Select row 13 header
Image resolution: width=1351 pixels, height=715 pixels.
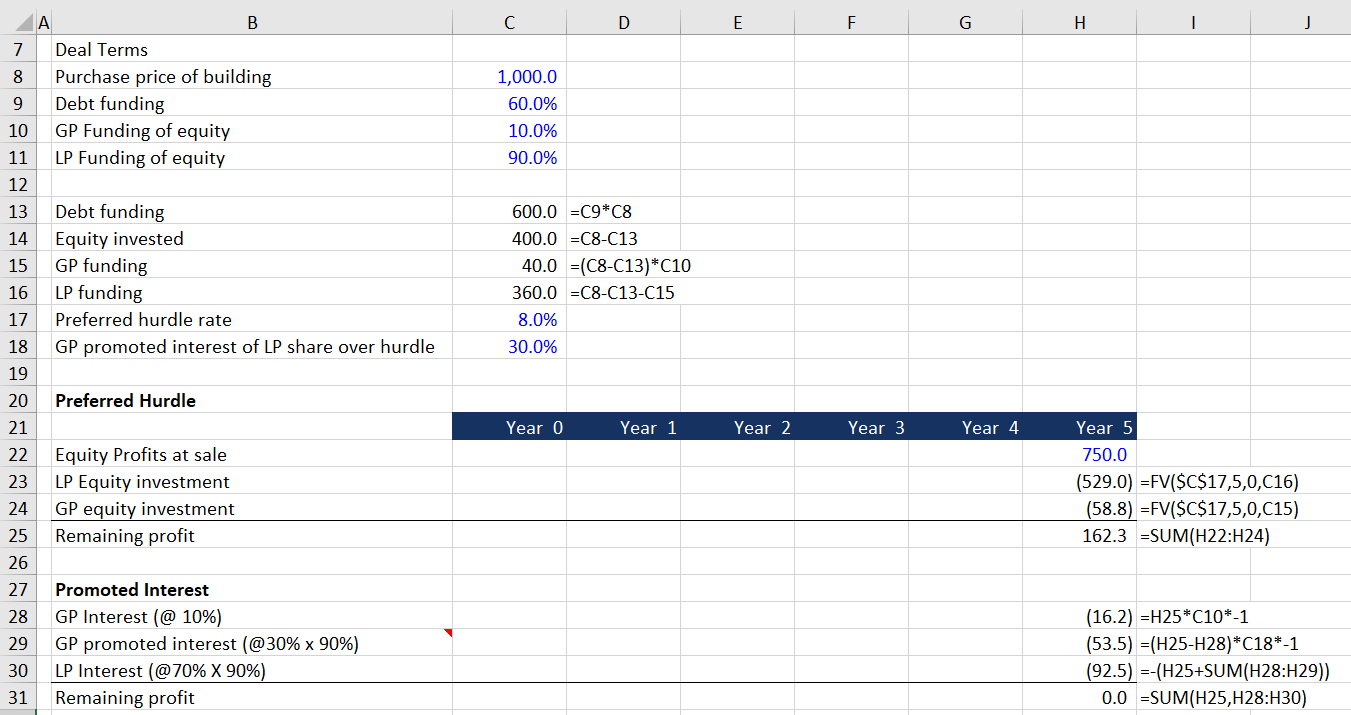[x=20, y=212]
